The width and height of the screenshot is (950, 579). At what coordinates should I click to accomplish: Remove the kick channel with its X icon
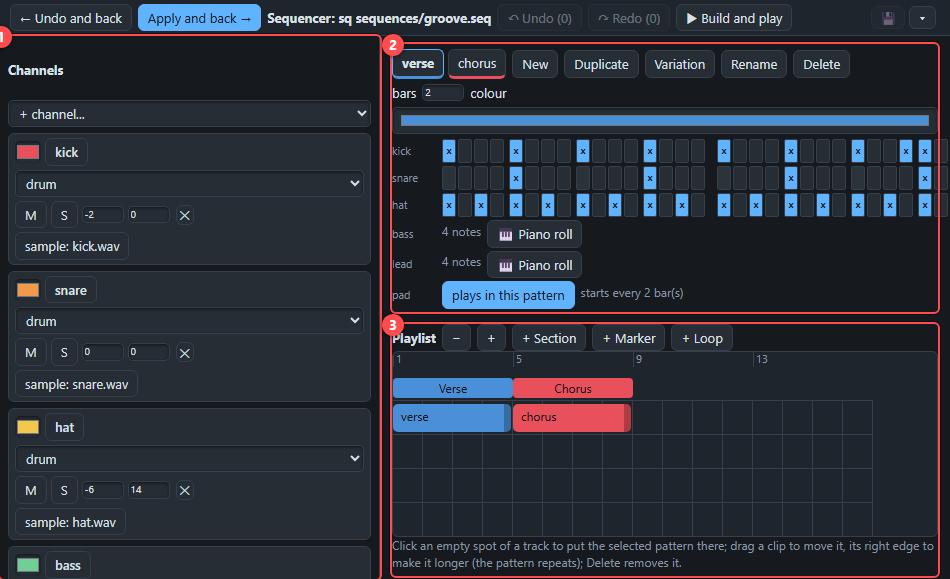185,215
